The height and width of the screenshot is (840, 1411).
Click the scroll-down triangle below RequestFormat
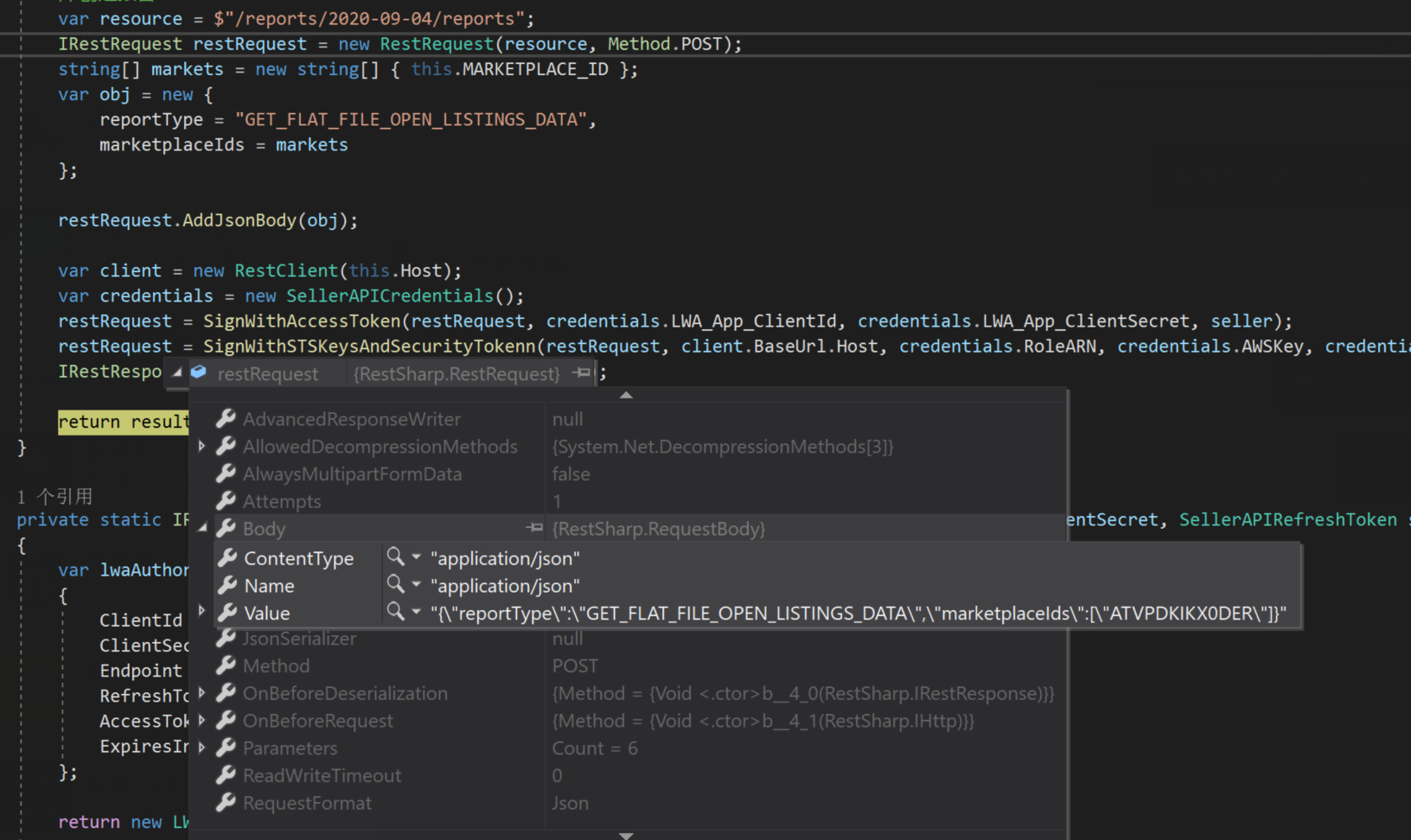[626, 835]
